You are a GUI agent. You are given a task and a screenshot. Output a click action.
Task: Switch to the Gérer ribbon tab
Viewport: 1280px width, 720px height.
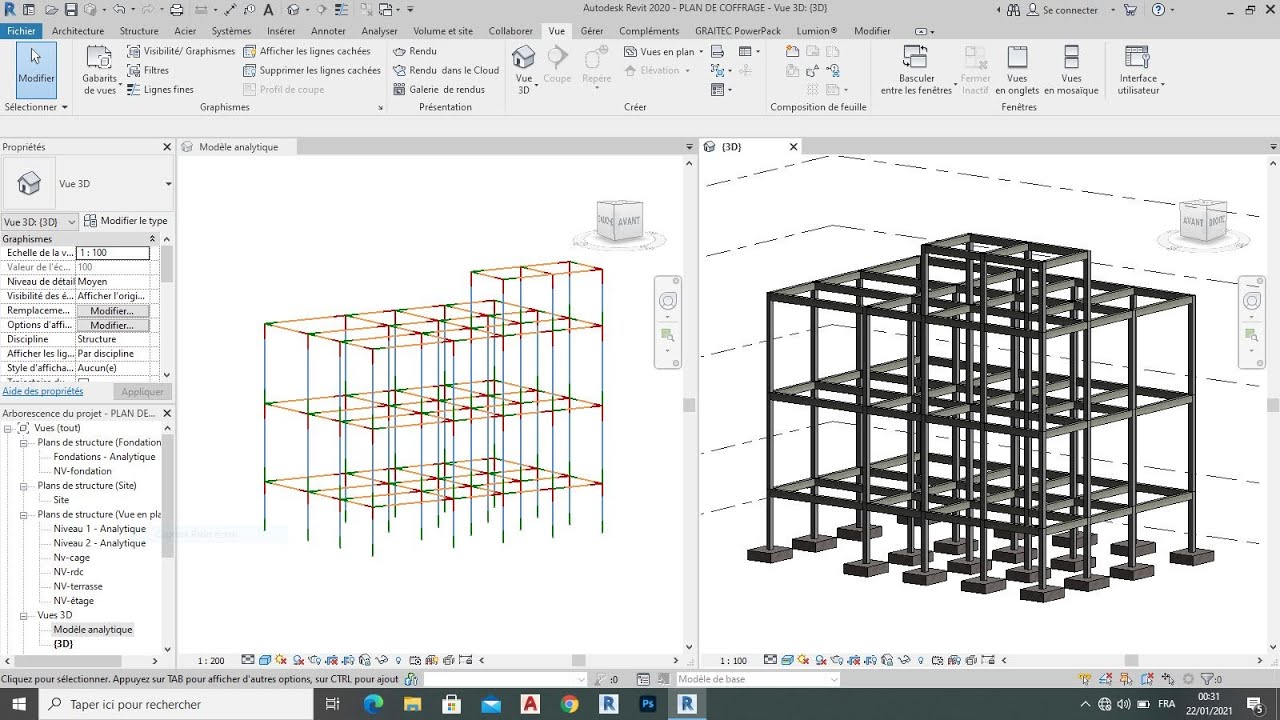592,31
